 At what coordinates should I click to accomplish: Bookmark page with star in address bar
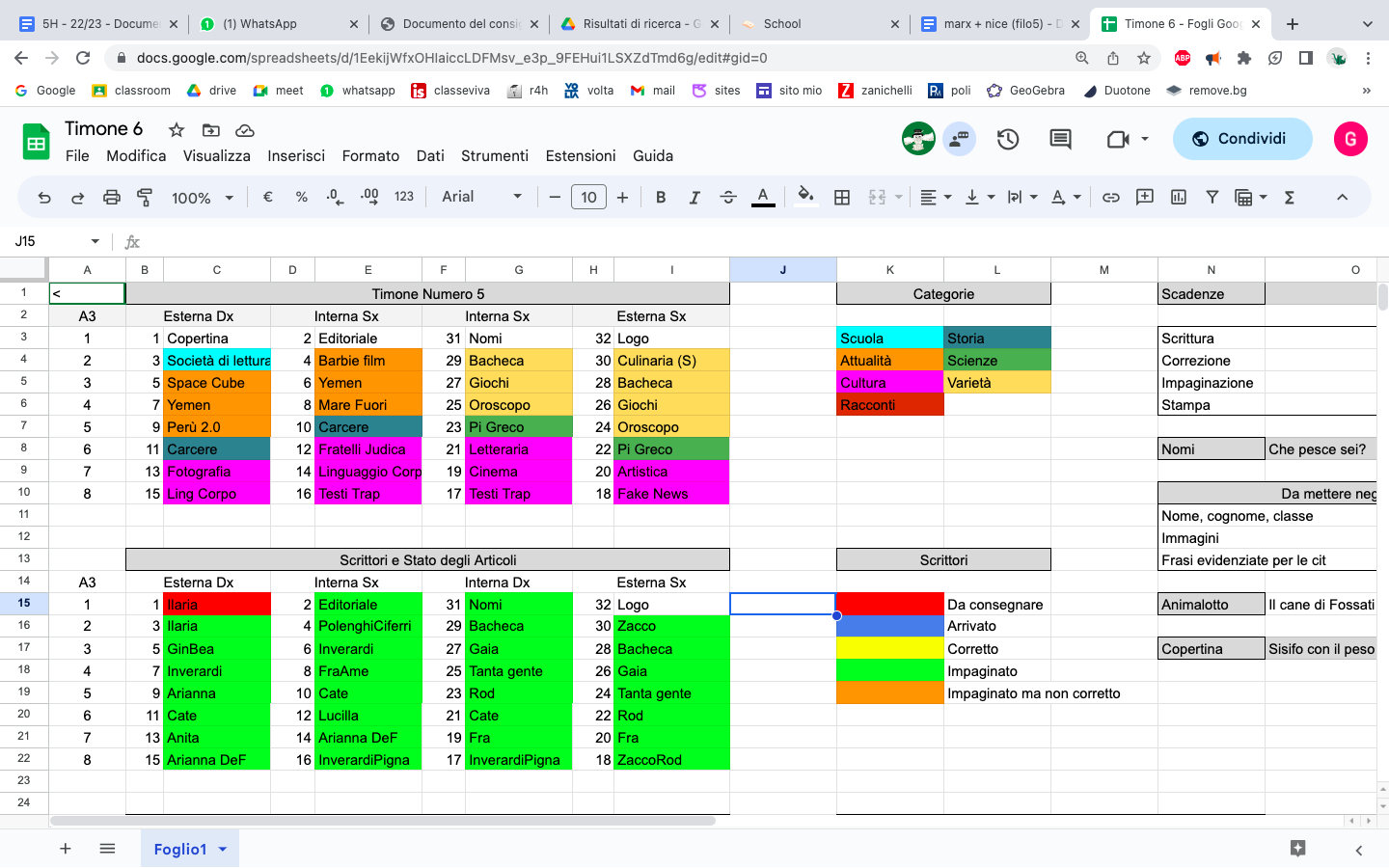coord(1144,58)
